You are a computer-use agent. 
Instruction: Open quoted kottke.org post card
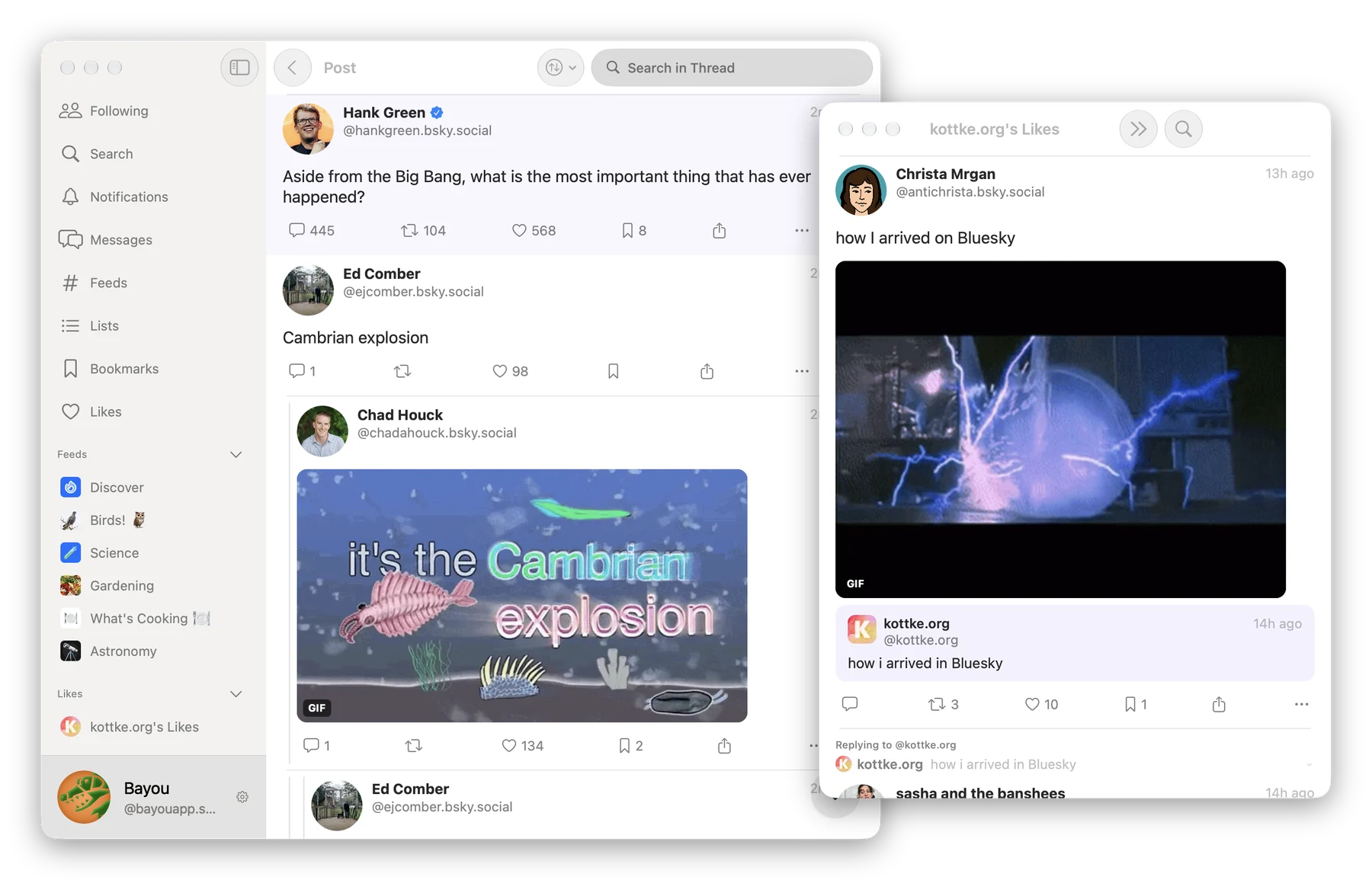1075,643
